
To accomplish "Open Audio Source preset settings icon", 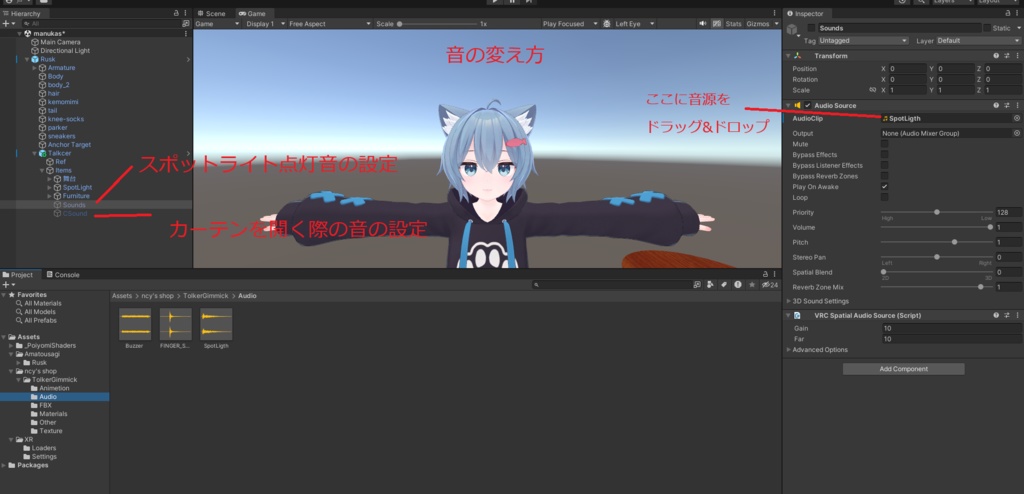I will click(1007, 105).
